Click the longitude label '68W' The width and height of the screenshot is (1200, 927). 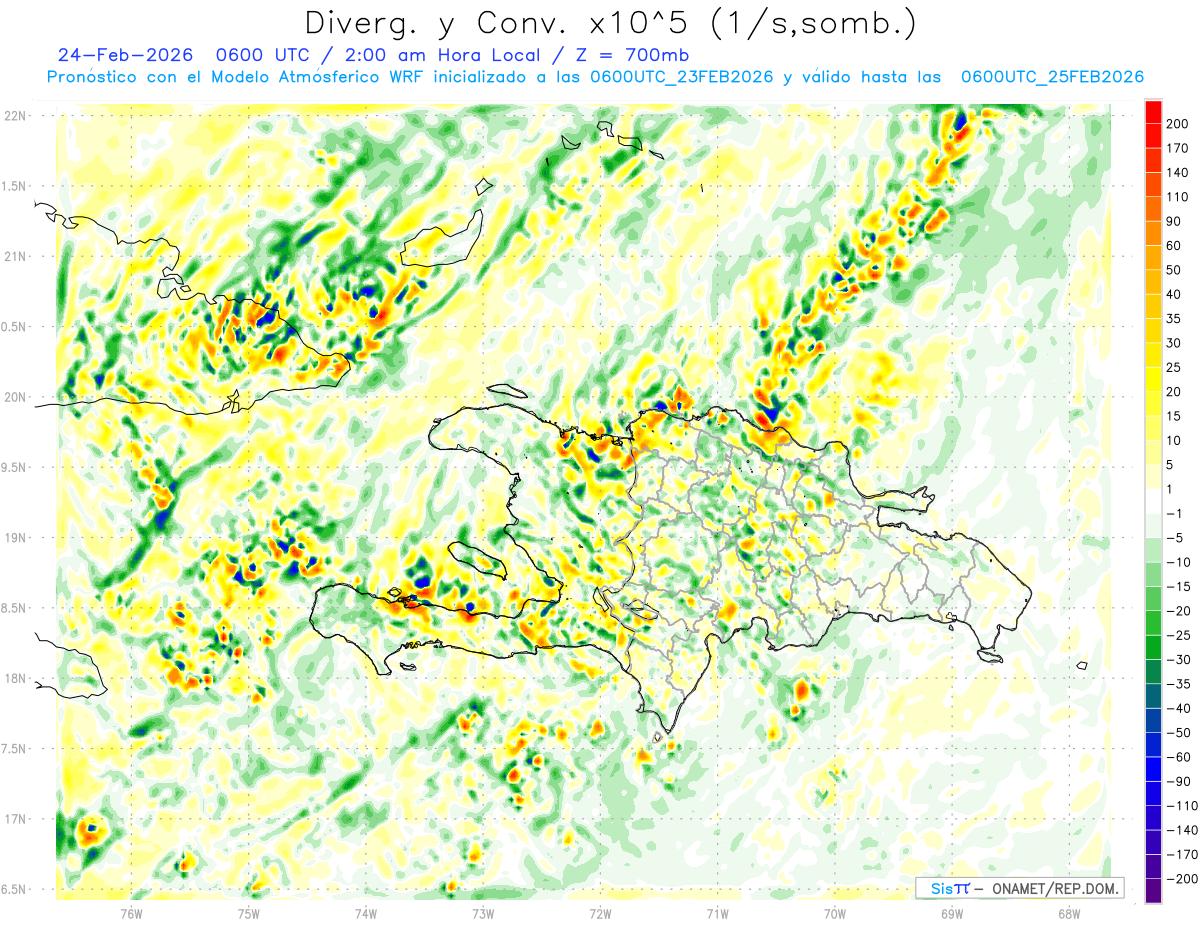(1069, 912)
